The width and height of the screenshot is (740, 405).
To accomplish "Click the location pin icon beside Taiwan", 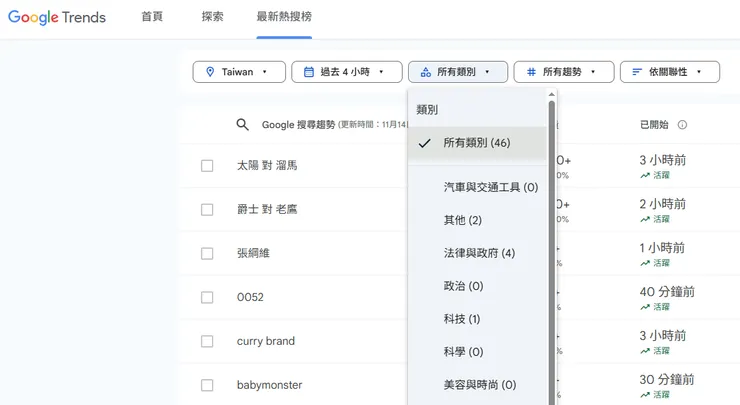I will coord(210,72).
